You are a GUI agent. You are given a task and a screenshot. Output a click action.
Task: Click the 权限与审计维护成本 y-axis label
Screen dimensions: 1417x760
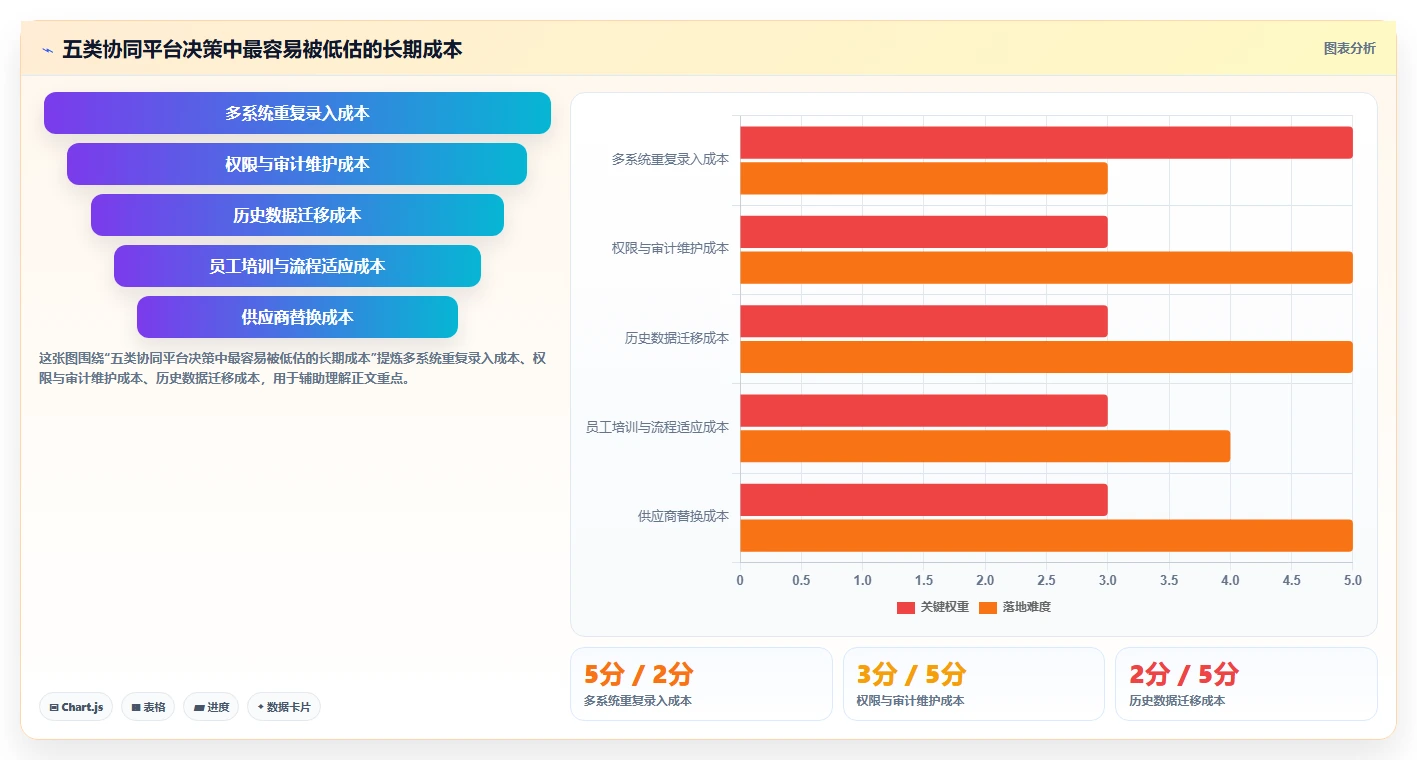point(670,248)
